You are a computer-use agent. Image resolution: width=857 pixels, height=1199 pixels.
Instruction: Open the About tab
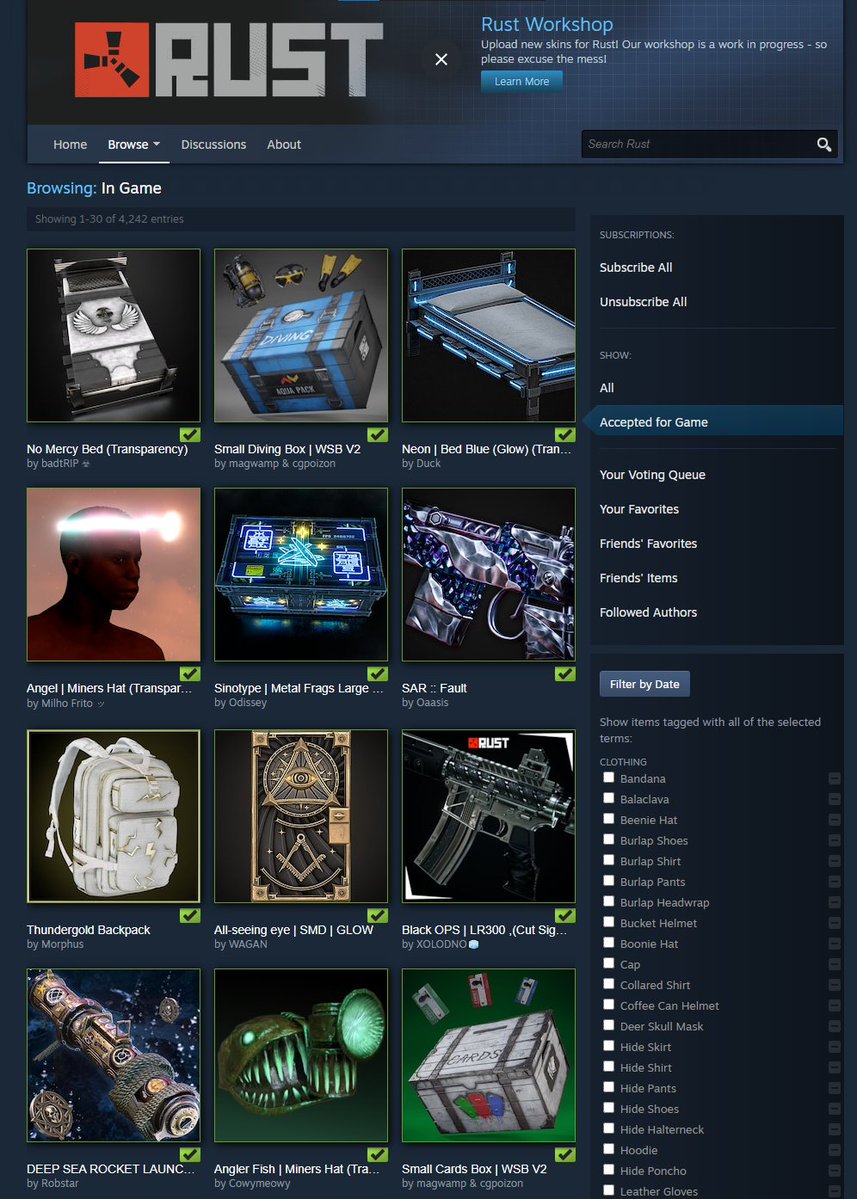(284, 145)
